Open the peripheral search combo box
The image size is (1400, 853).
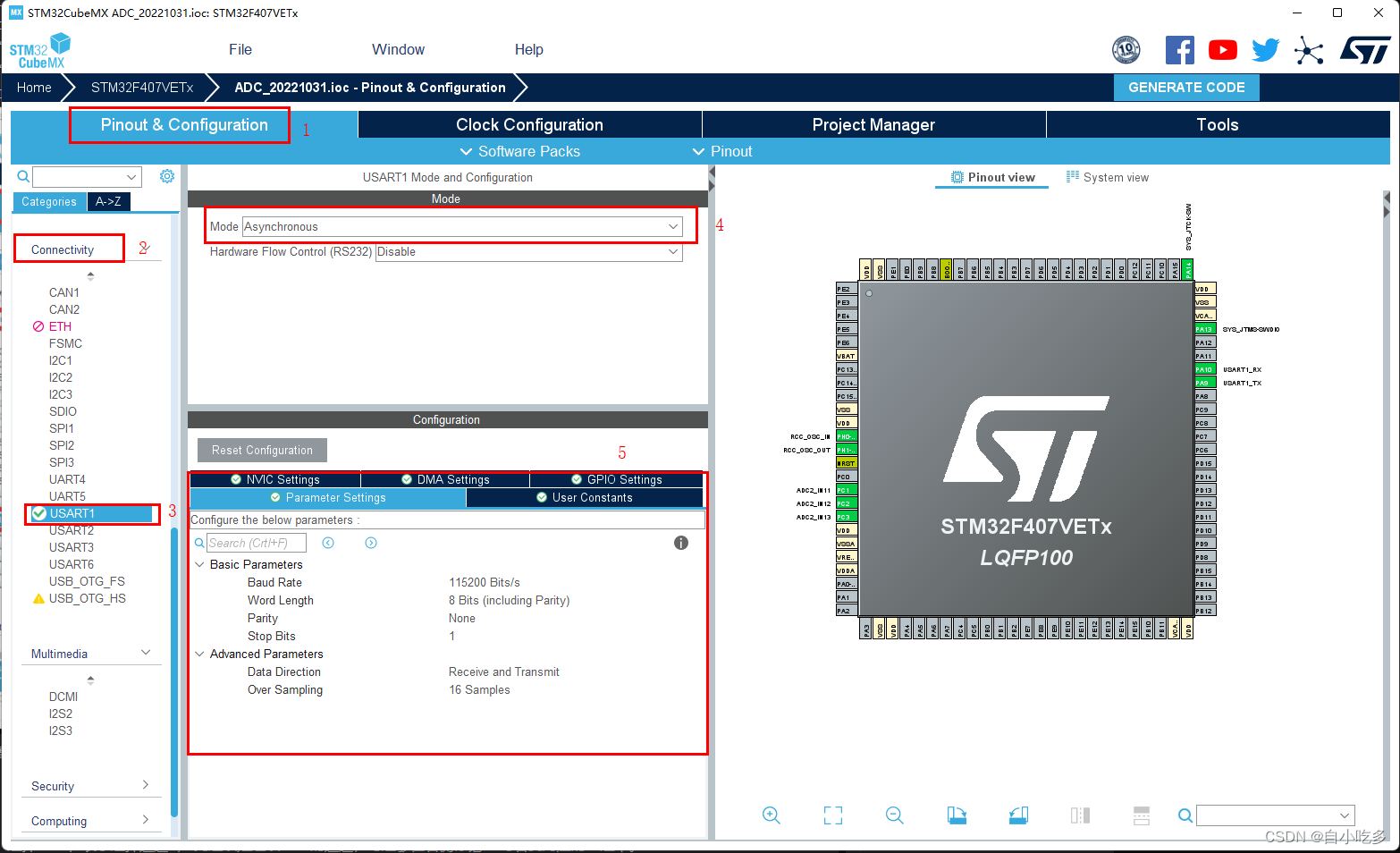pyautogui.click(x=87, y=176)
